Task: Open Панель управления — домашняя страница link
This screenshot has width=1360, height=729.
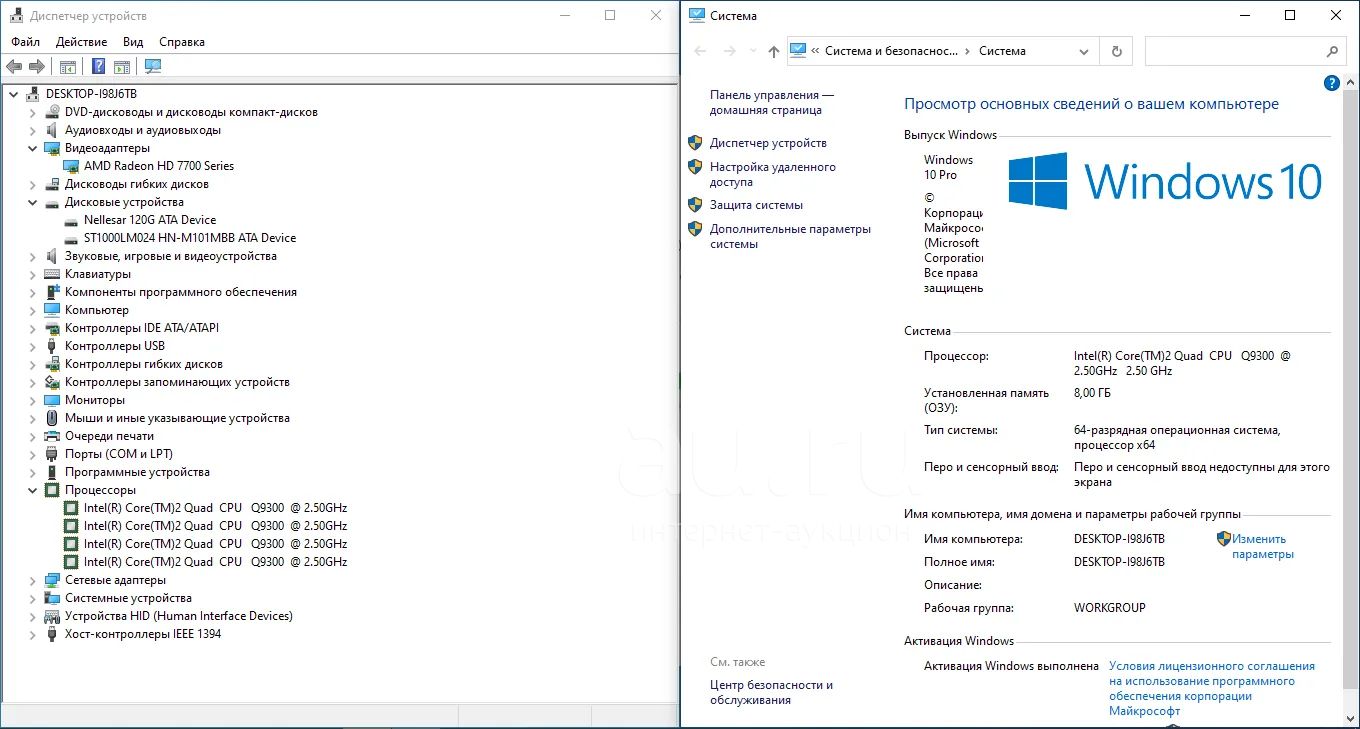Action: point(771,102)
